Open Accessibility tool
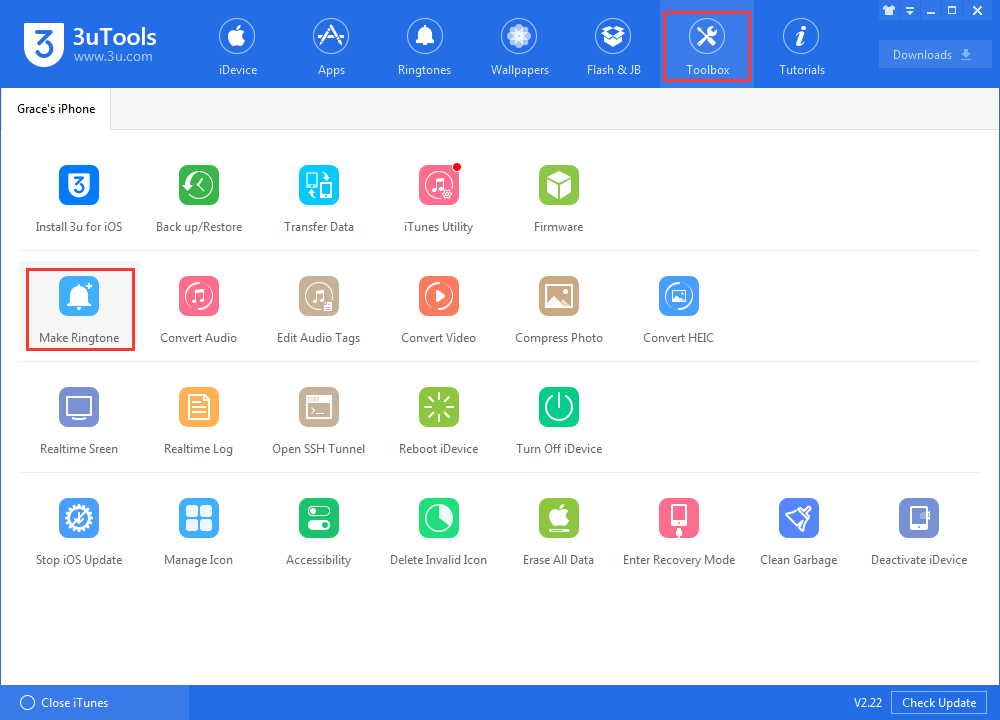The width and height of the screenshot is (1000, 720). pos(319,532)
